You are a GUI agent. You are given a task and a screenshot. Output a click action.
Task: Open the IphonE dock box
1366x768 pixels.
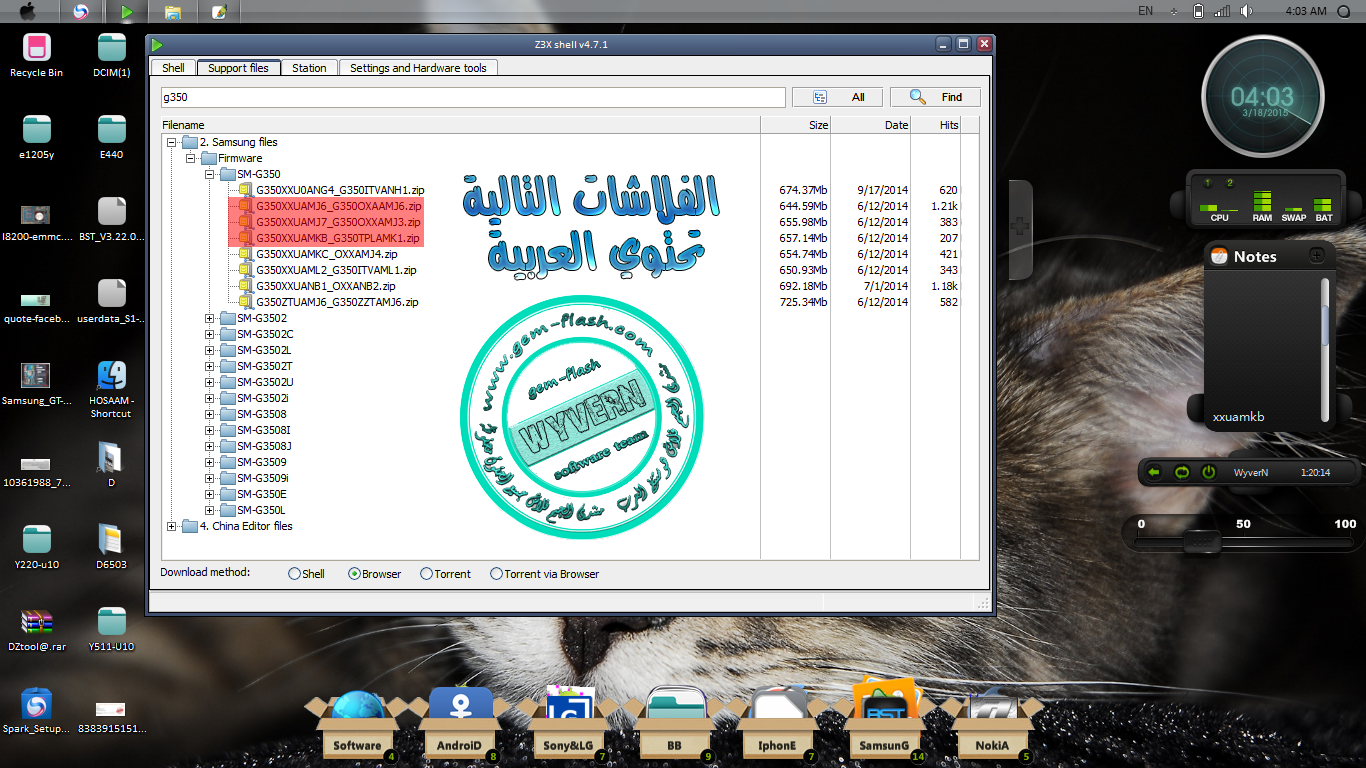777,727
